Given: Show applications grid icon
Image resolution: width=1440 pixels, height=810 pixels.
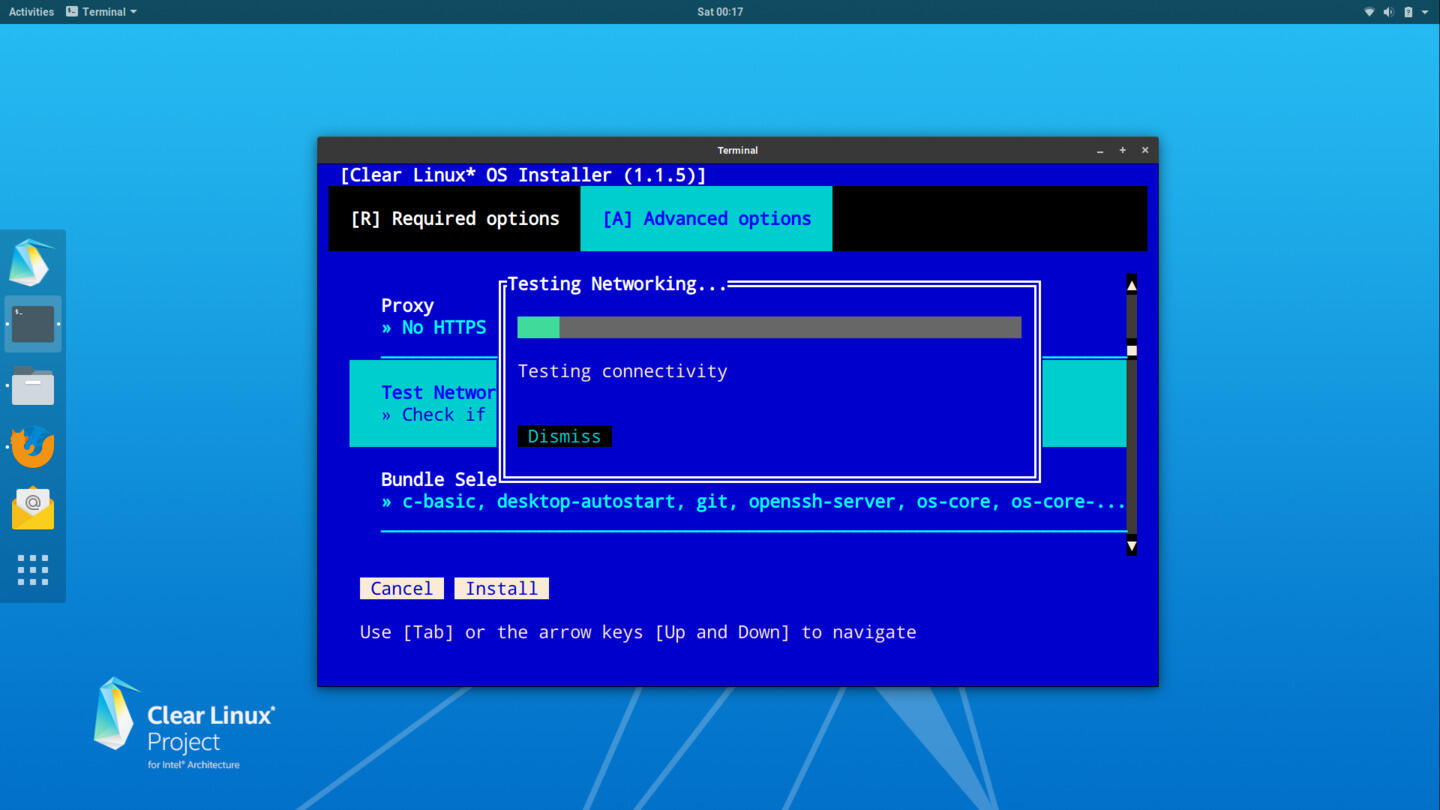Looking at the screenshot, I should (33, 570).
